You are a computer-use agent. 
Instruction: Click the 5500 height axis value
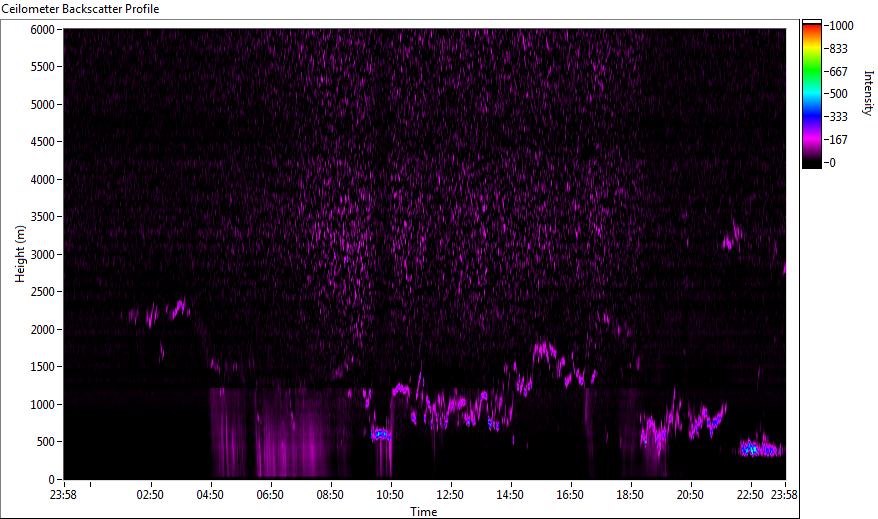(x=43, y=67)
